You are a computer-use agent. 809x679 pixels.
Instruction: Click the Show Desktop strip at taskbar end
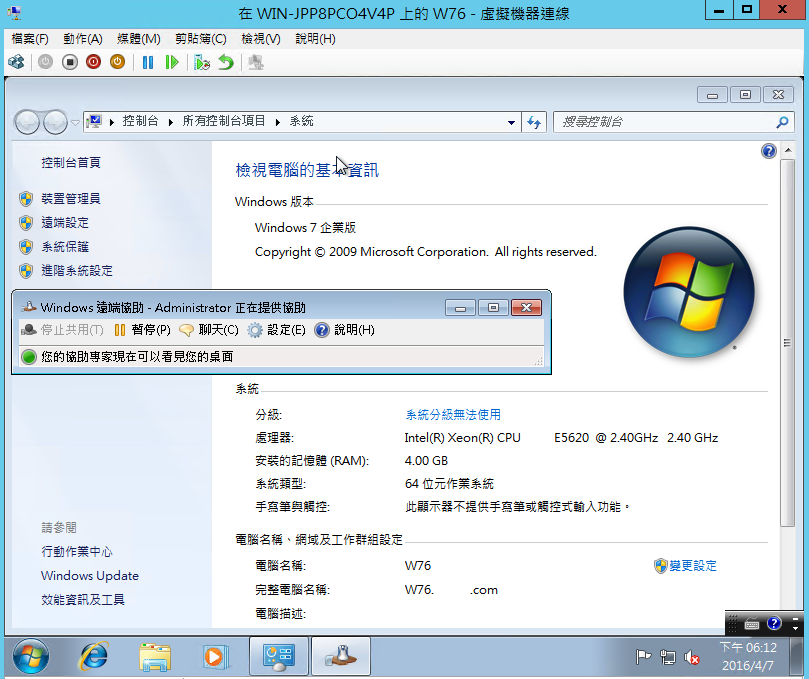797,656
